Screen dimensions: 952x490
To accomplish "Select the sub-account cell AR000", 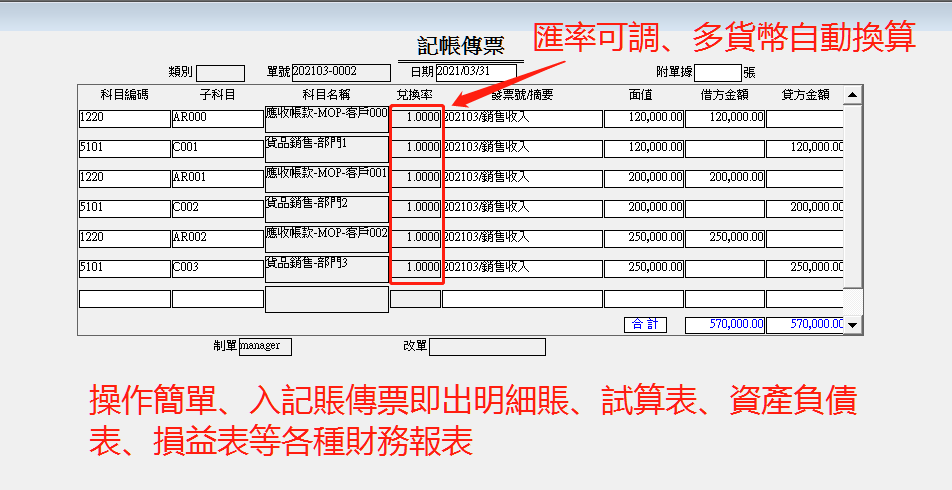I will (x=217, y=118).
